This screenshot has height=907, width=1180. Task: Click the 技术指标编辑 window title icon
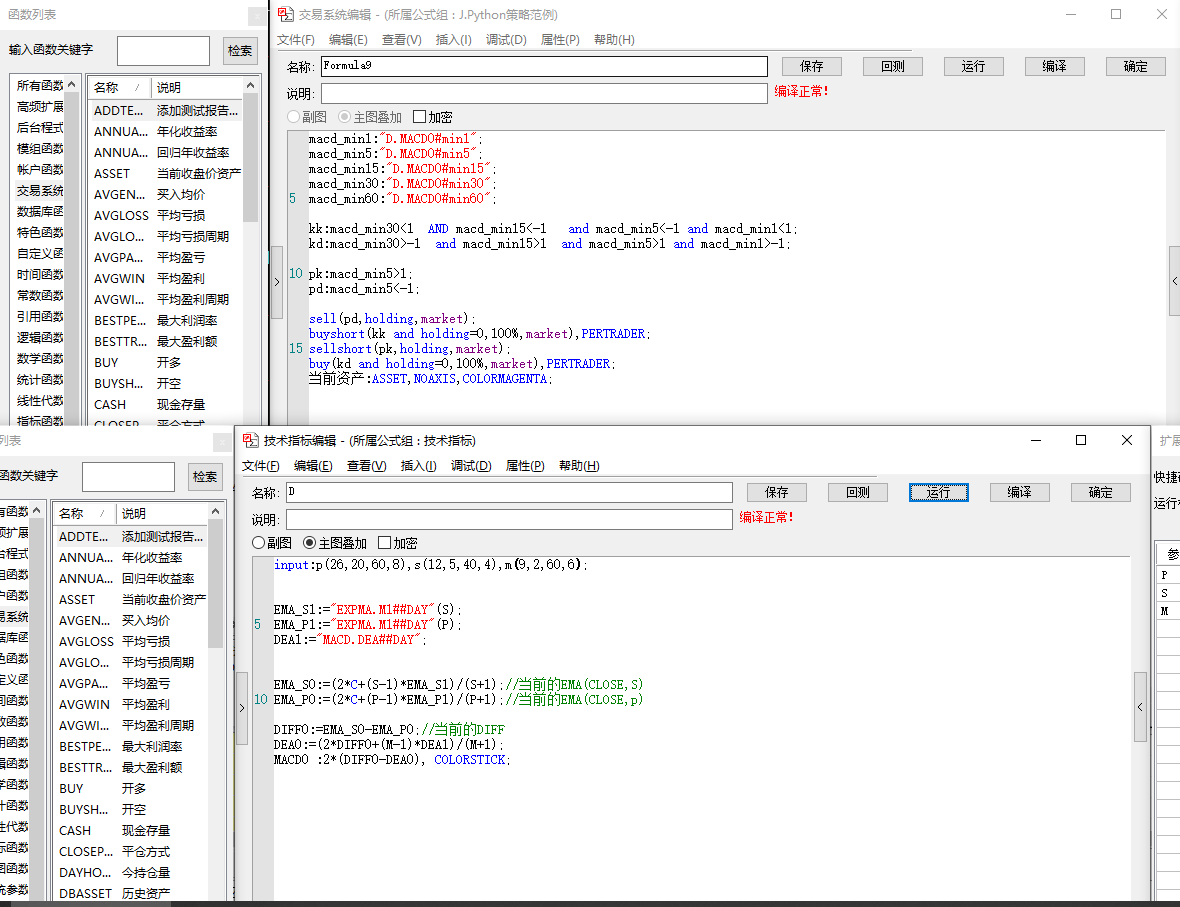(251, 440)
